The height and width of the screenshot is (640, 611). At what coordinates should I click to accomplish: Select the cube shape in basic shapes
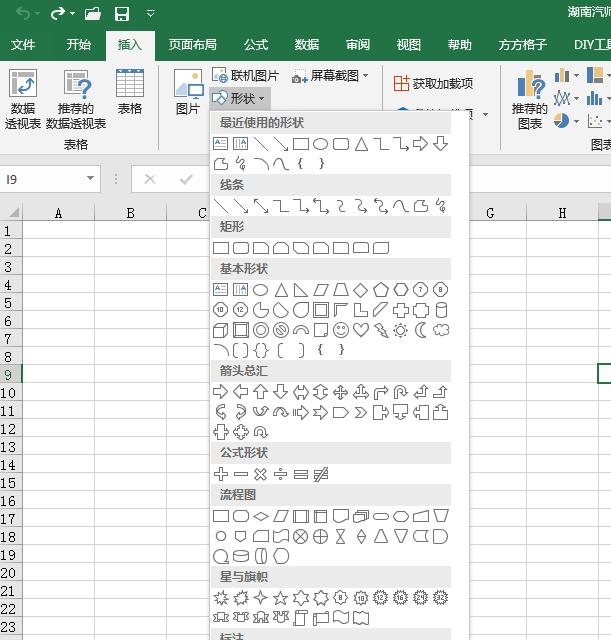(x=221, y=330)
